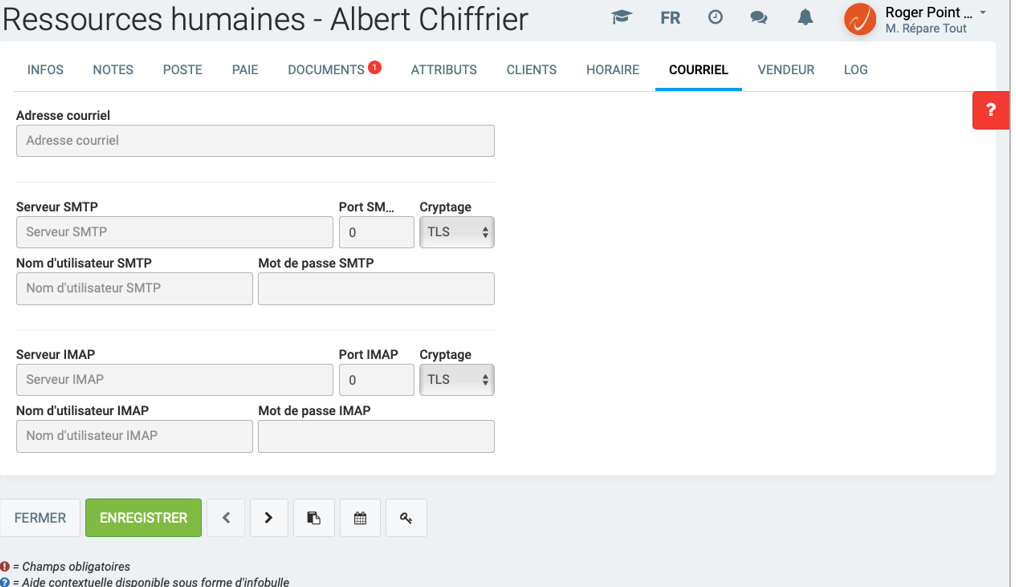The height and width of the screenshot is (587, 1016).
Task: Click the copy/duplicate record icon
Action: 313,518
